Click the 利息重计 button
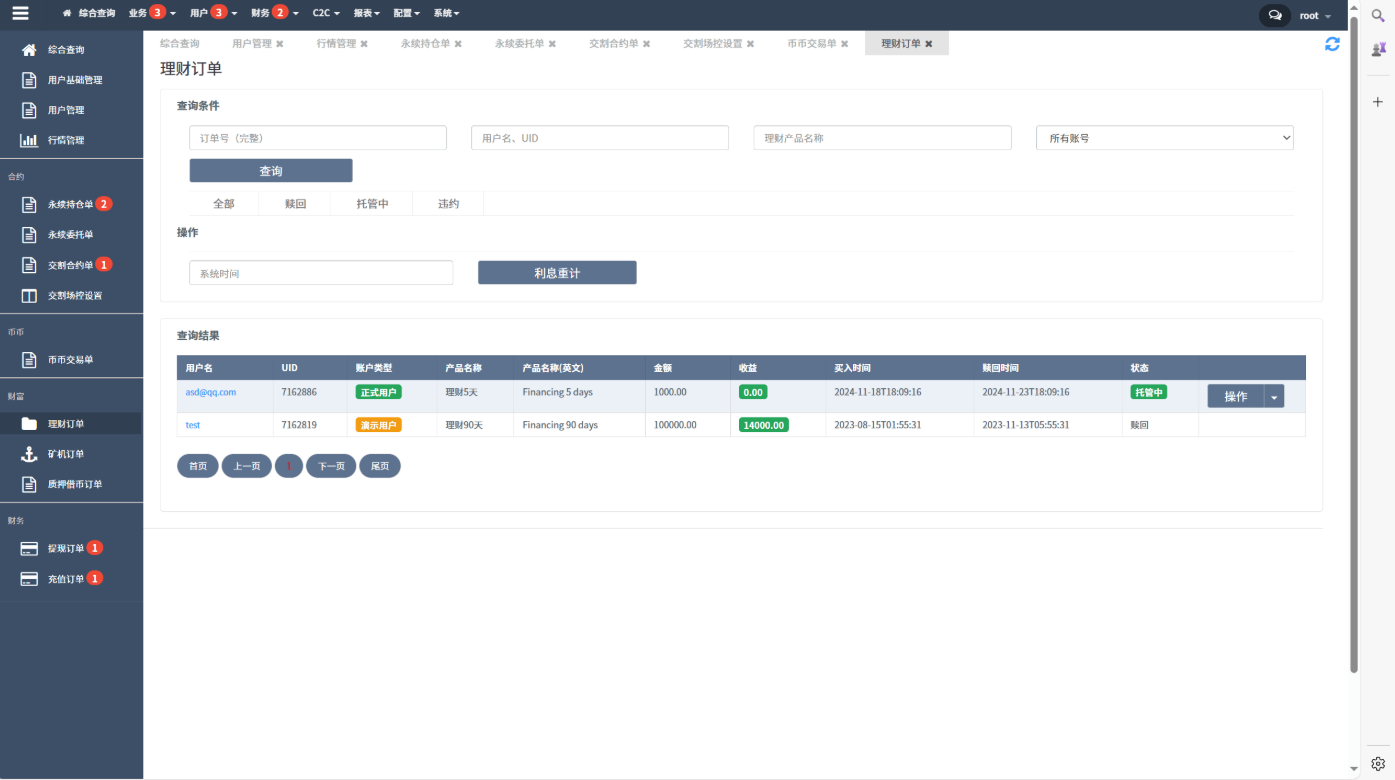This screenshot has height=780, width=1395. tap(557, 273)
